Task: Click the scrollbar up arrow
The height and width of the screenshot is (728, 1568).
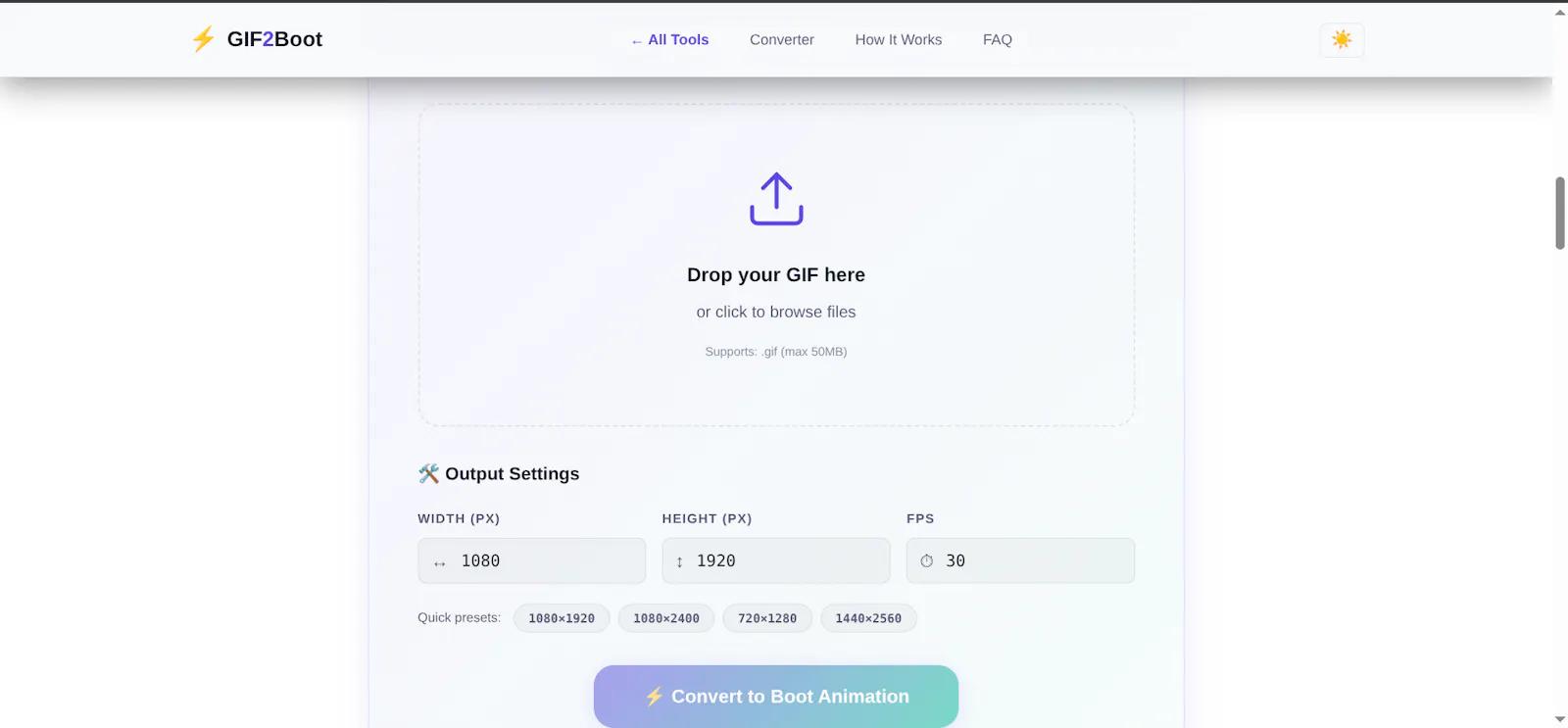Action: pos(1560,12)
